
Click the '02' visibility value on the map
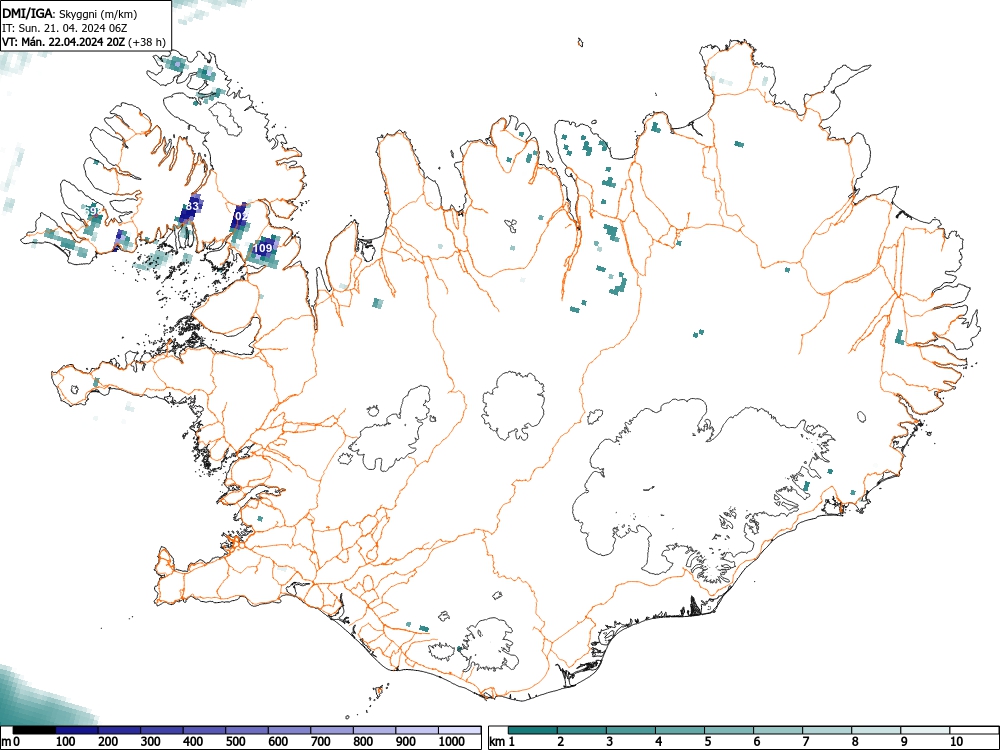(241, 216)
